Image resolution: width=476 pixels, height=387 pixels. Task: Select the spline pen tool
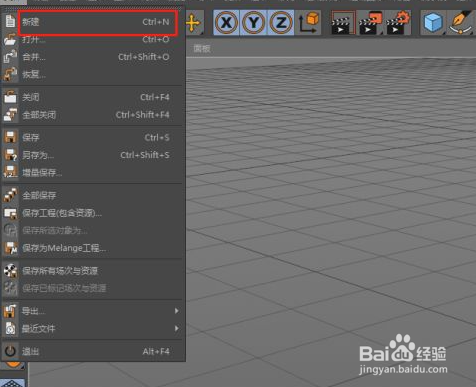tap(461, 23)
